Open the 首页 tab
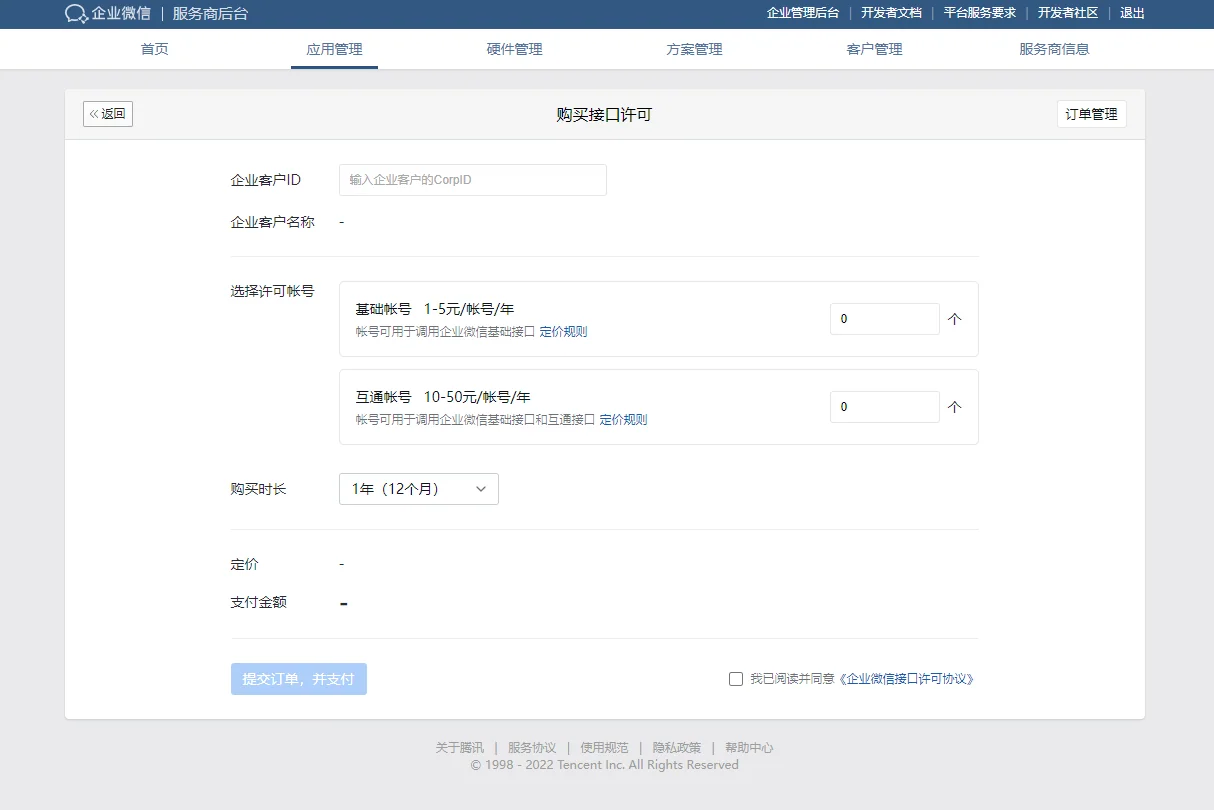This screenshot has width=1214, height=810. pyautogui.click(x=155, y=49)
